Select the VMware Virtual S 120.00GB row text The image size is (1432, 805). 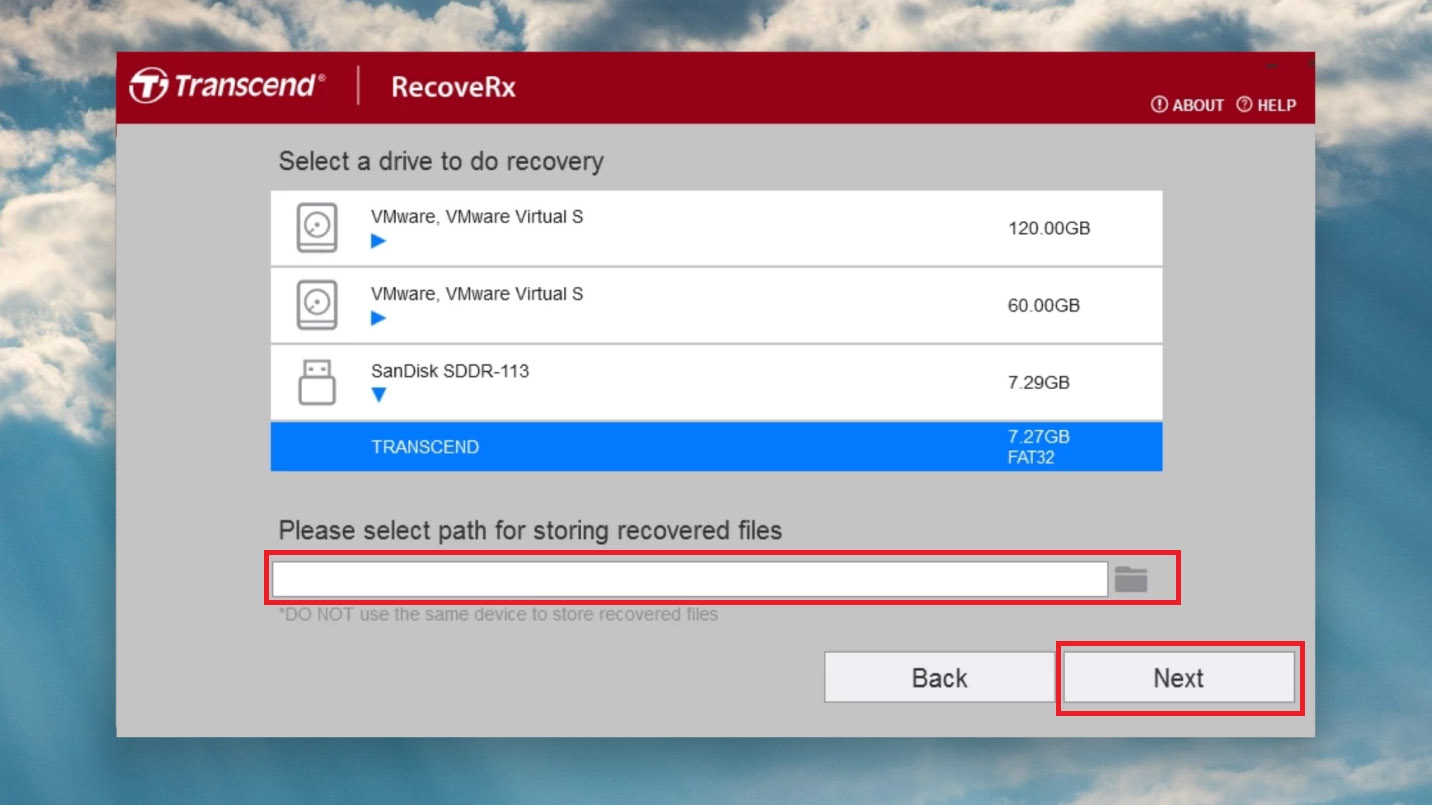477,216
